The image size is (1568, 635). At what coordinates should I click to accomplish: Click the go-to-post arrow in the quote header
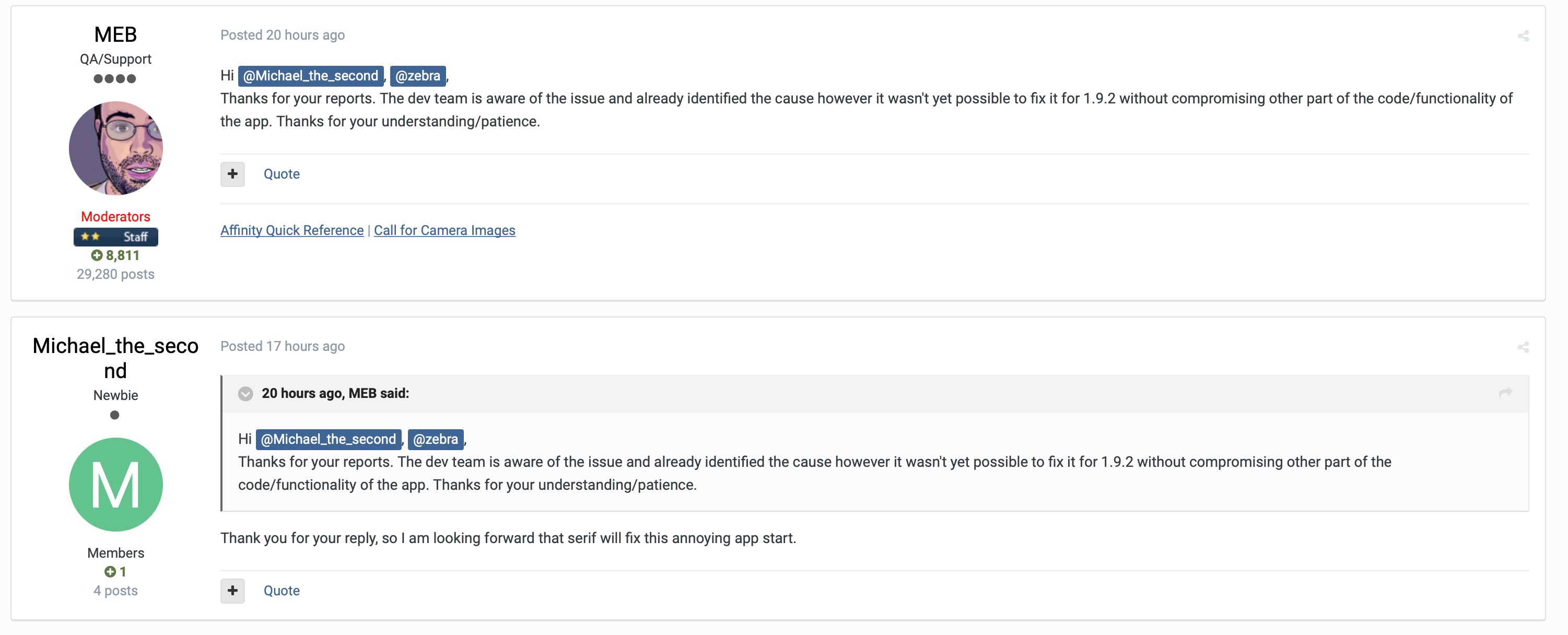pyautogui.click(x=1505, y=393)
